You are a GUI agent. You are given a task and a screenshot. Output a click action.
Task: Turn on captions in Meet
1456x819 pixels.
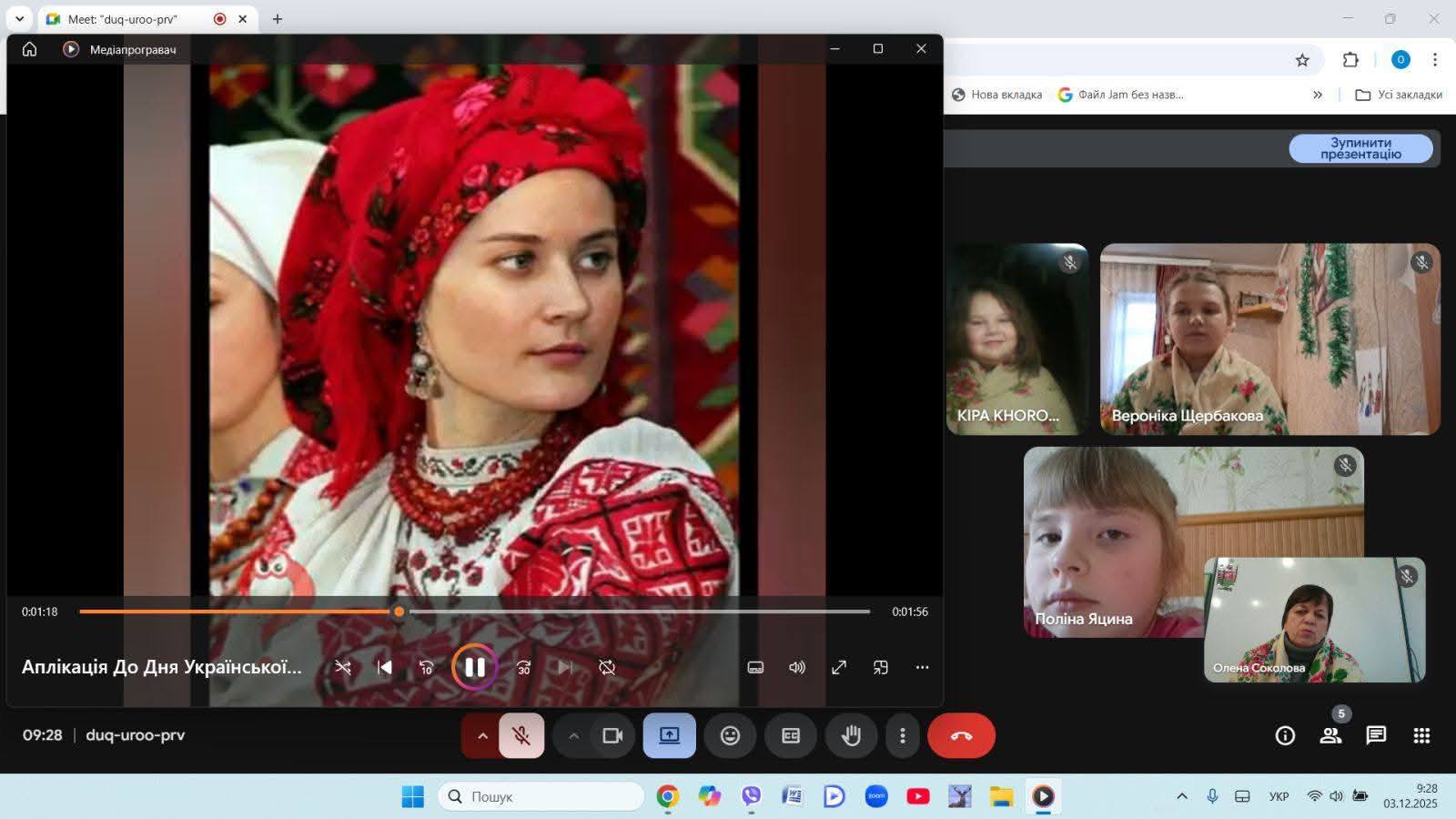tap(791, 735)
